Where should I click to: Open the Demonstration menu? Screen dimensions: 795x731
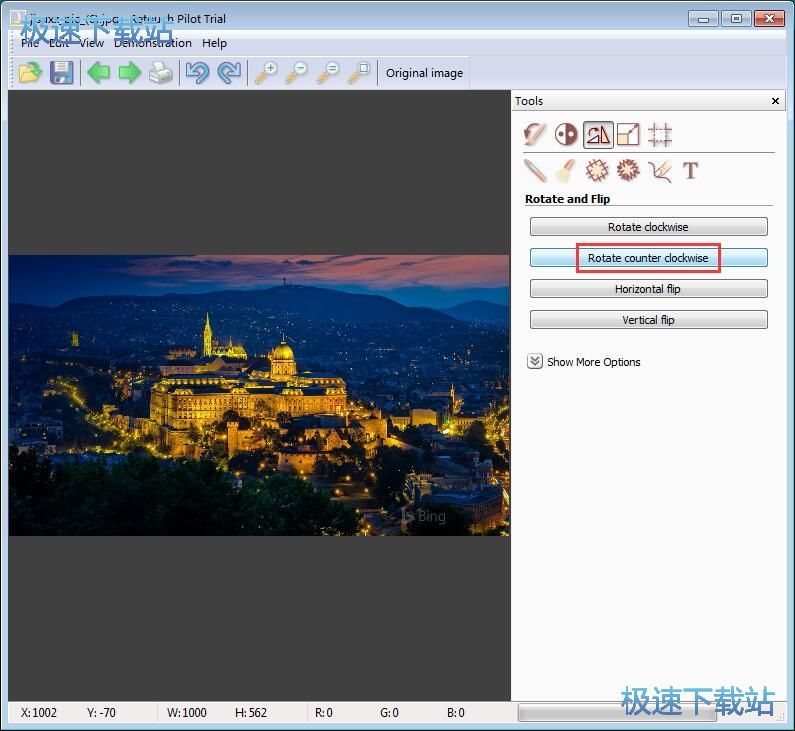(152, 43)
